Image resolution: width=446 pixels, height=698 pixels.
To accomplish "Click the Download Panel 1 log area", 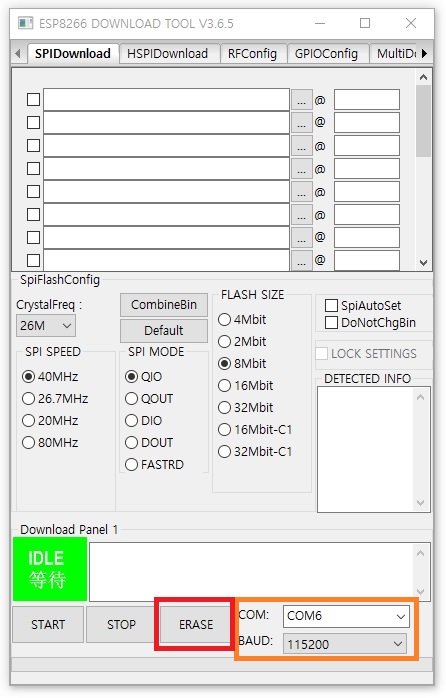I will click(x=252, y=572).
